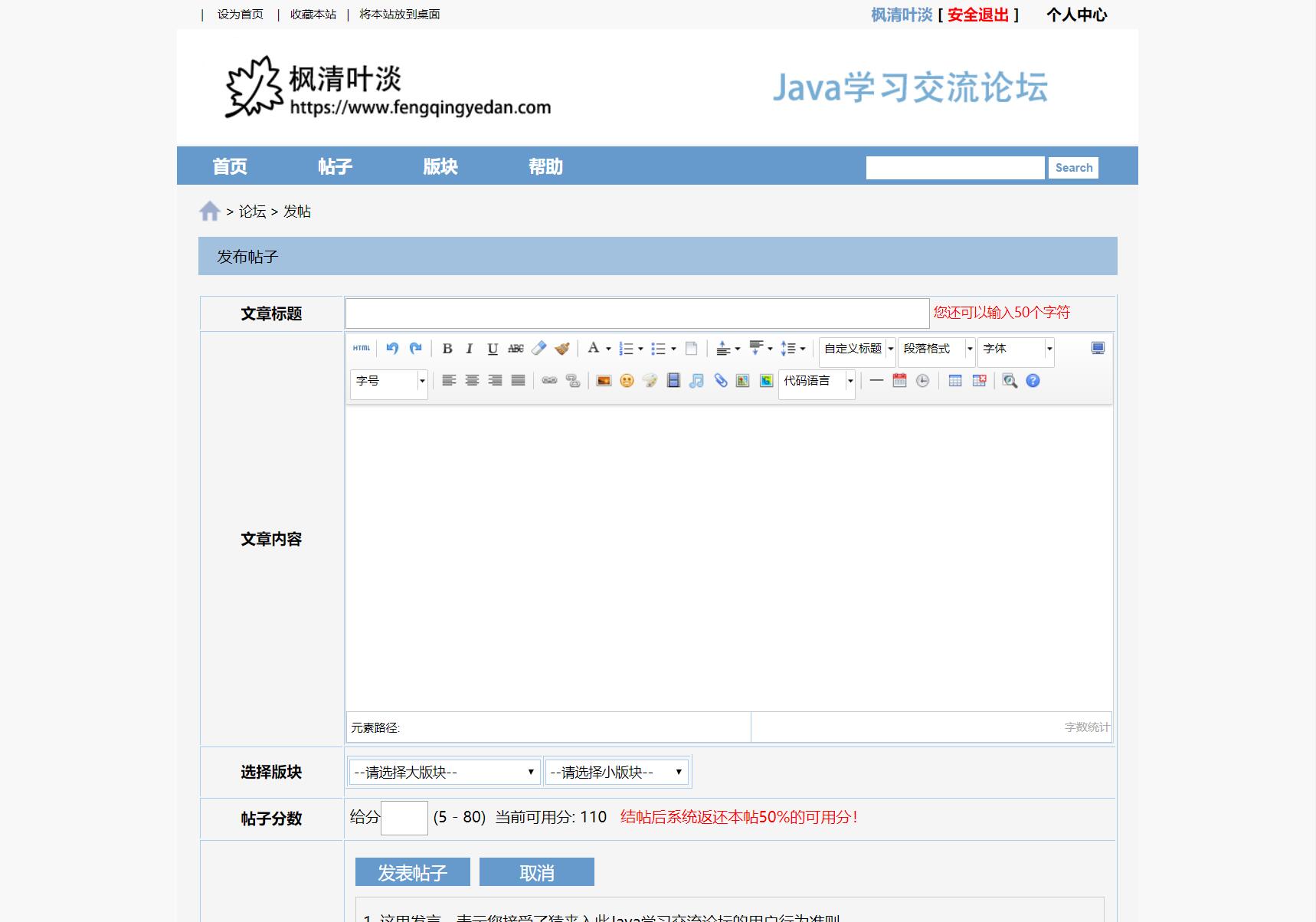Go to the 版块 navigation tab

[440, 166]
